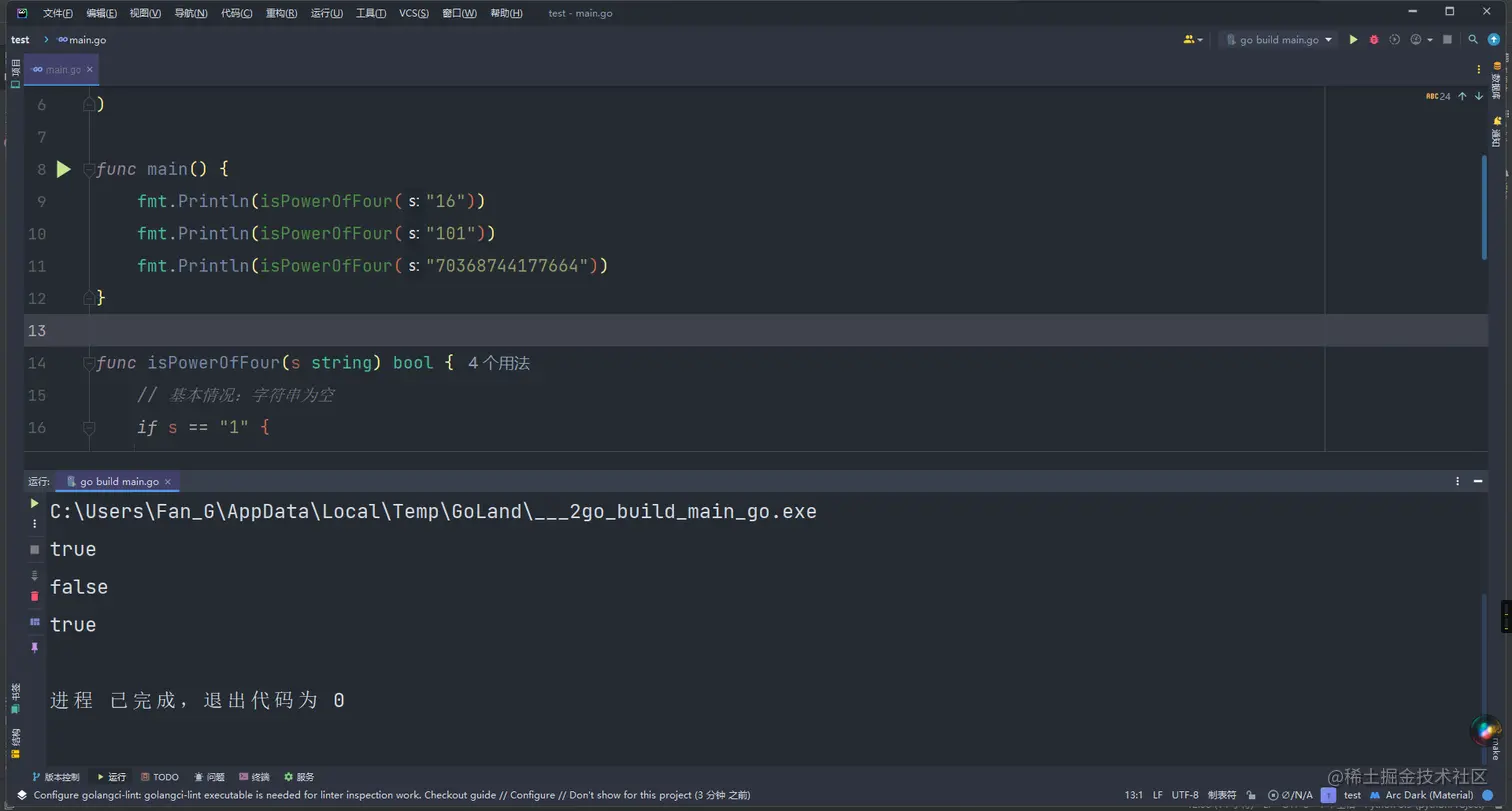Open Project tool window on left sidebar
This screenshot has height=811, width=1512.
click(x=15, y=73)
